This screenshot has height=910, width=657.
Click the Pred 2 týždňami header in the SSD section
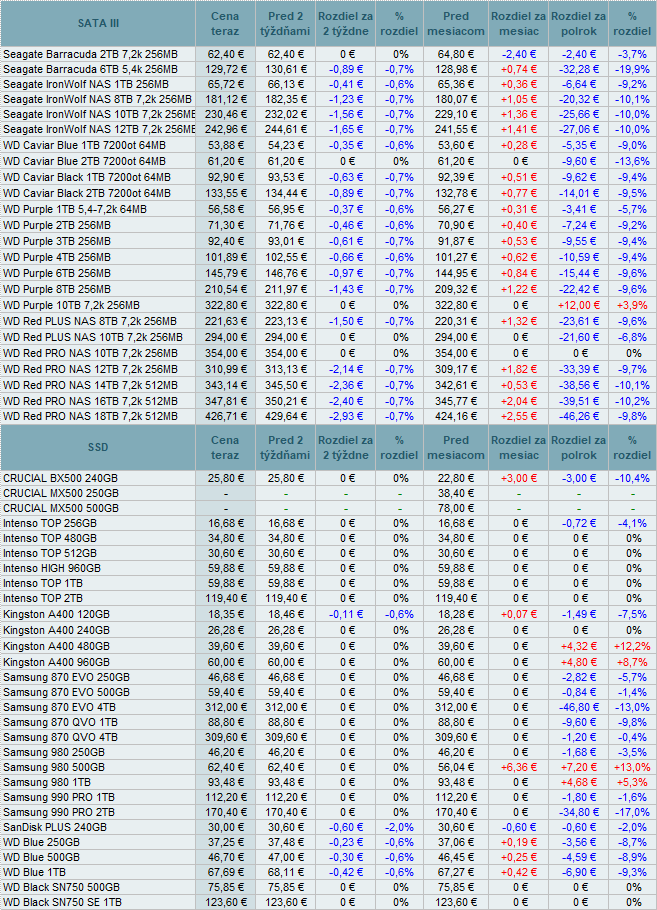tap(285, 447)
